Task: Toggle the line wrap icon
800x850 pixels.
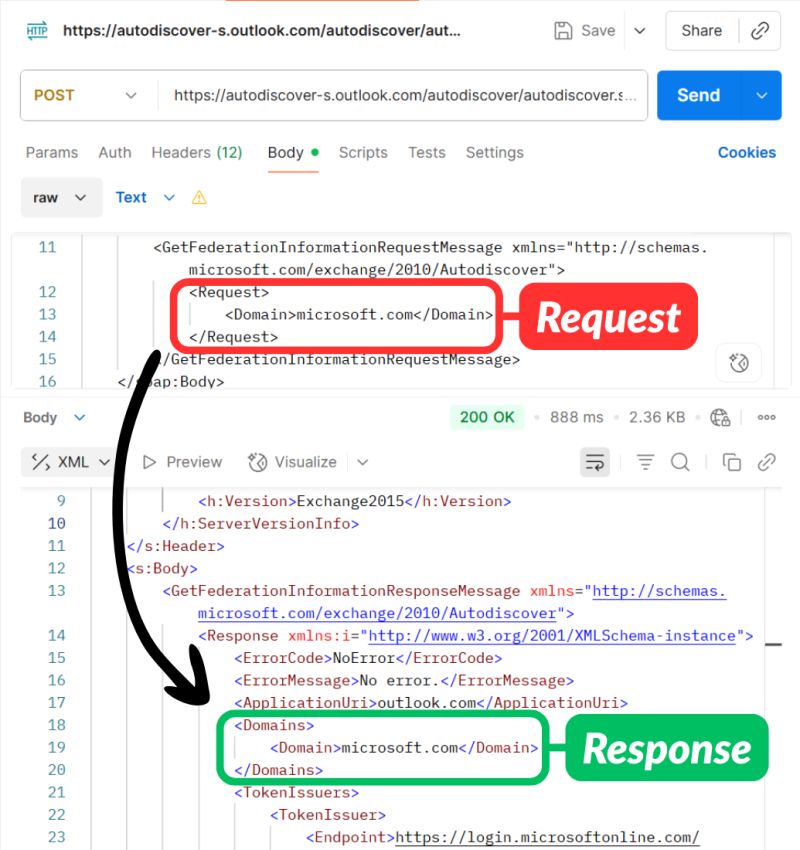Action: pos(595,462)
